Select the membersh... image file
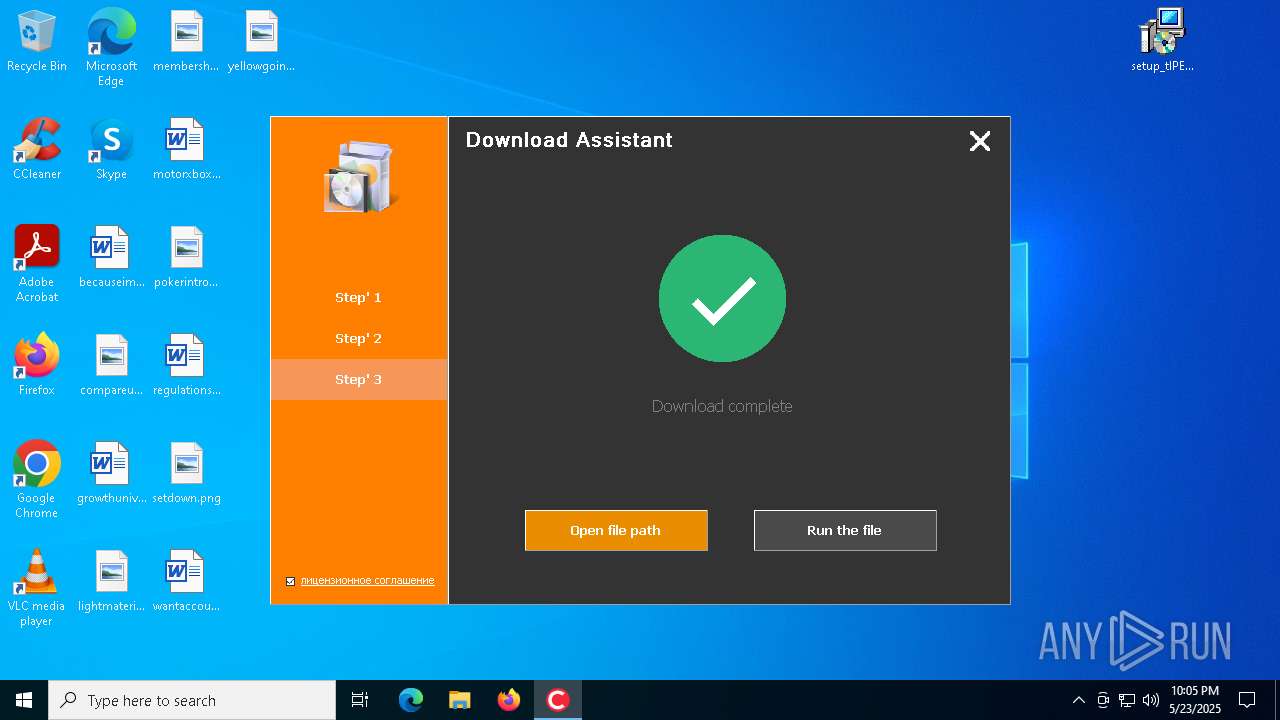1280x720 pixels. (x=186, y=42)
